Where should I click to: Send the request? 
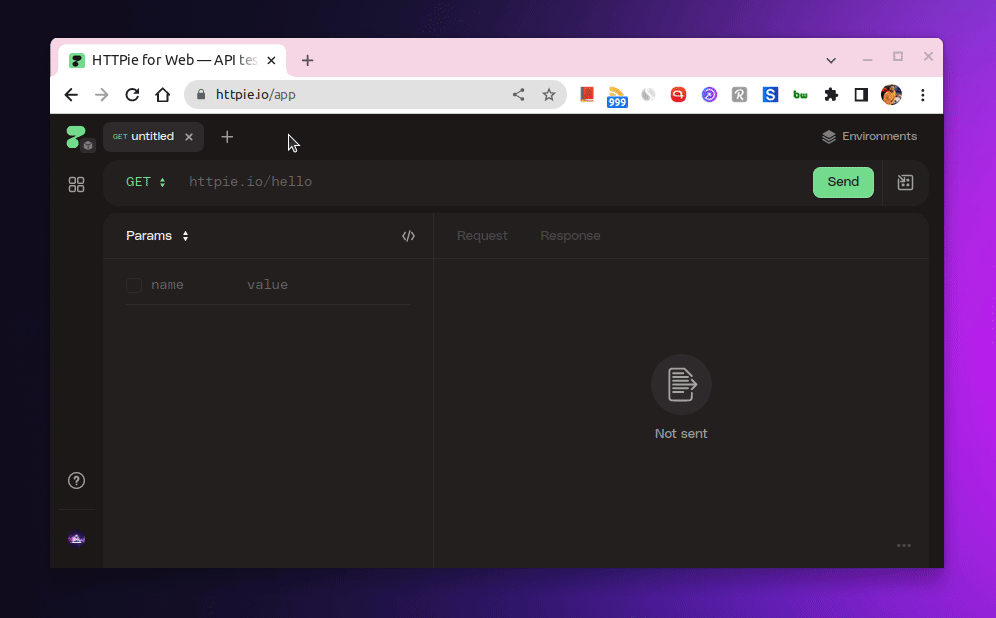coord(843,182)
